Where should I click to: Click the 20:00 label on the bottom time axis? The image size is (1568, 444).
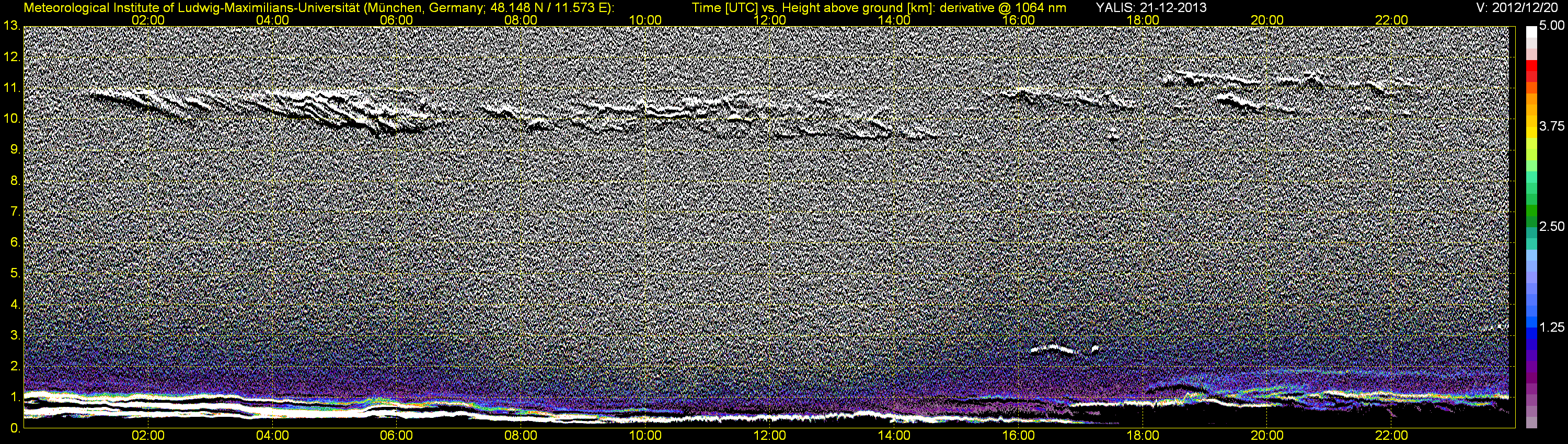pos(1267,436)
